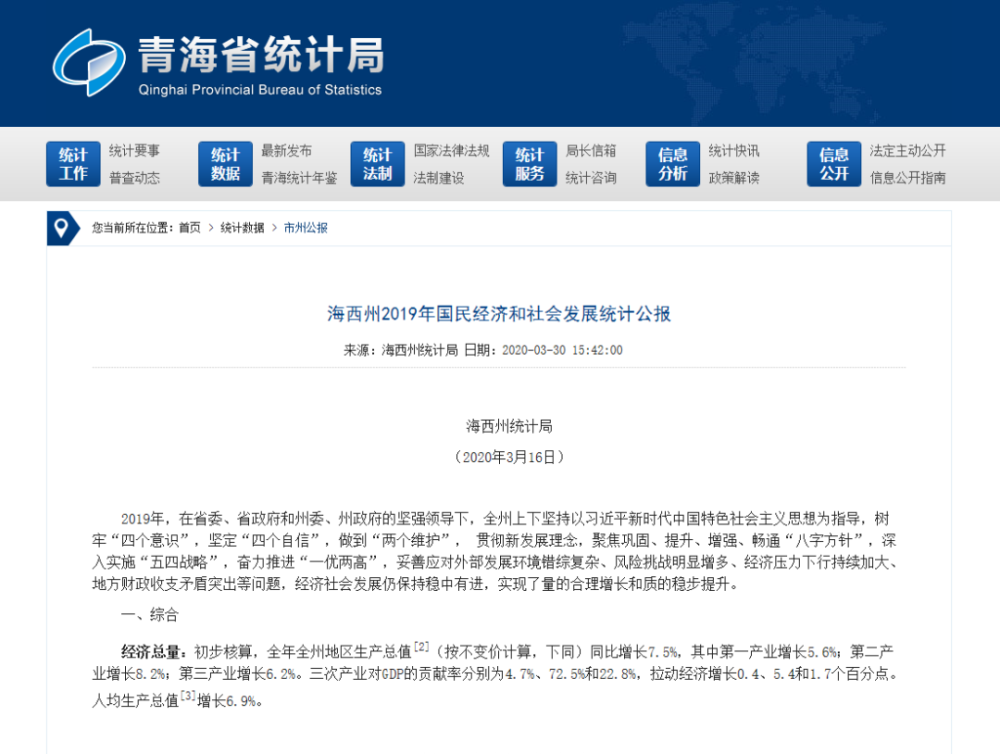
Task: Open 统计咨询 link
Action: [591, 178]
